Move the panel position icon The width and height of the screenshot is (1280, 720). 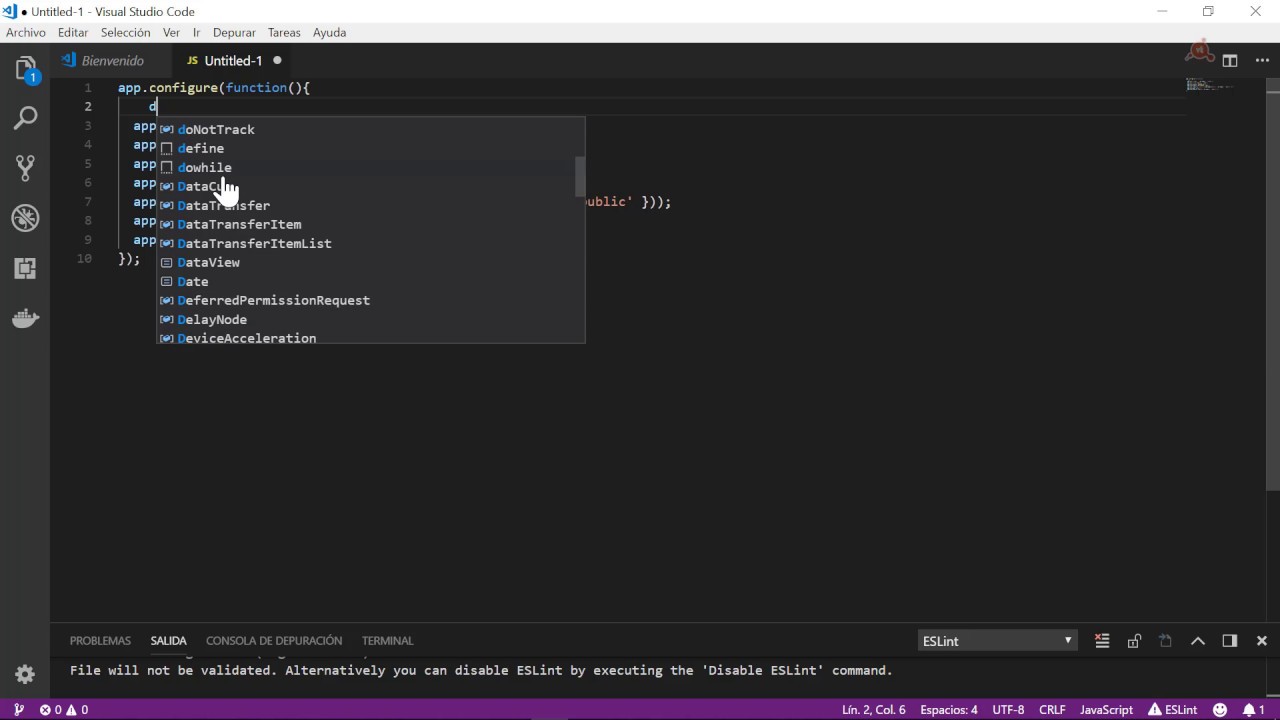click(x=1230, y=641)
